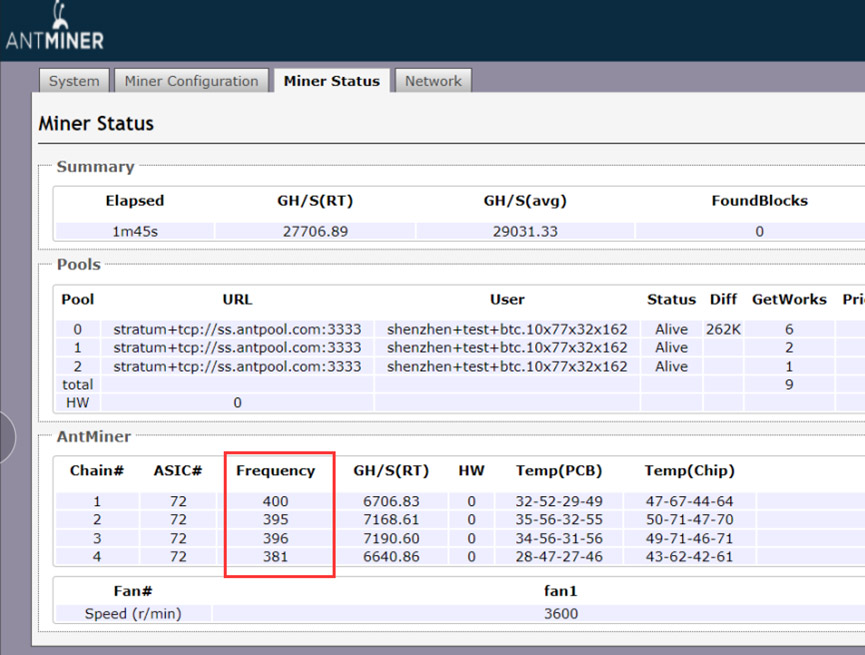Image resolution: width=865 pixels, height=655 pixels.
Task: Select the Miner Status tab
Action: point(332,81)
